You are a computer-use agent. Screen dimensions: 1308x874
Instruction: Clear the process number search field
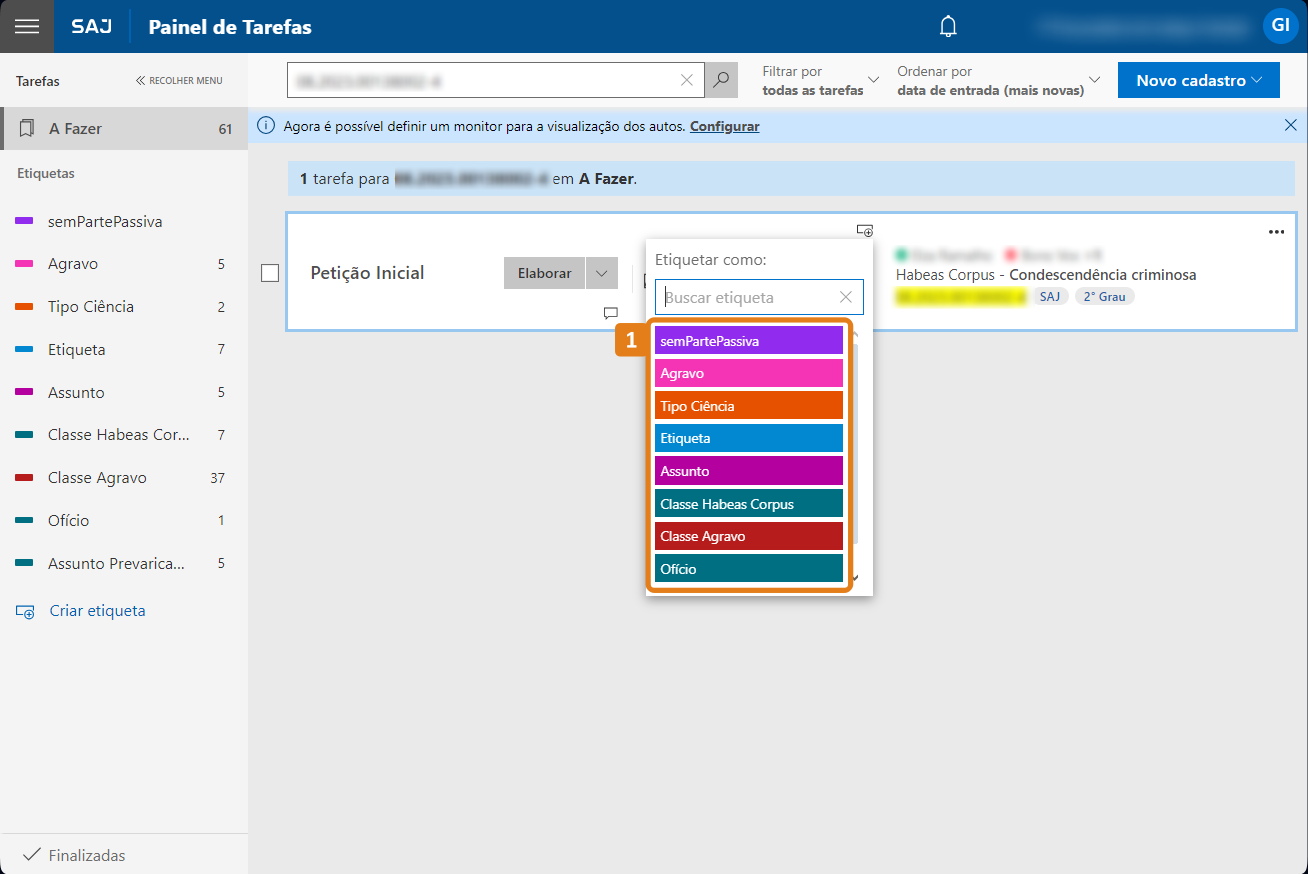[x=687, y=80]
